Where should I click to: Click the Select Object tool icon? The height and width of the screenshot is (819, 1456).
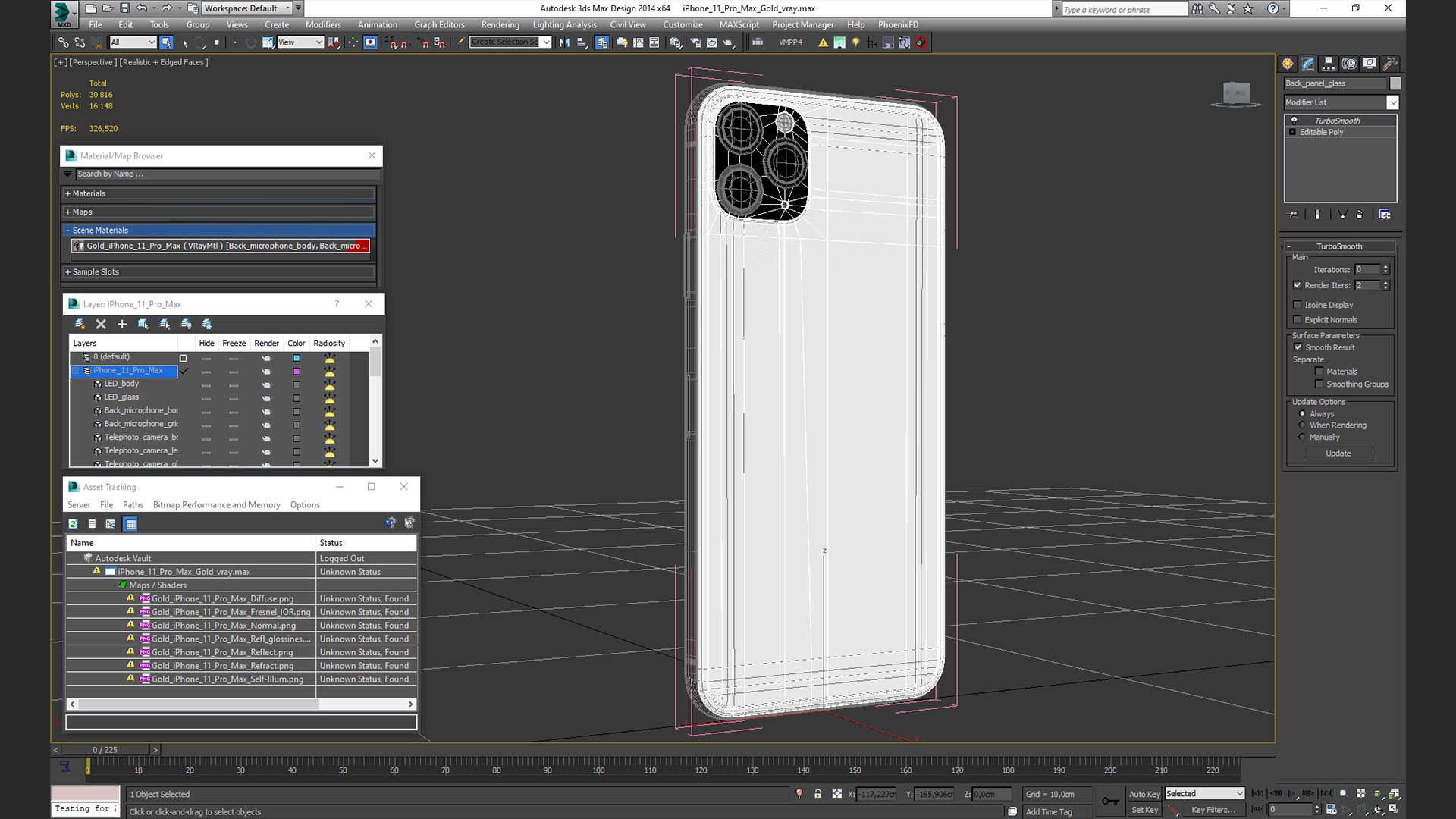(167, 42)
